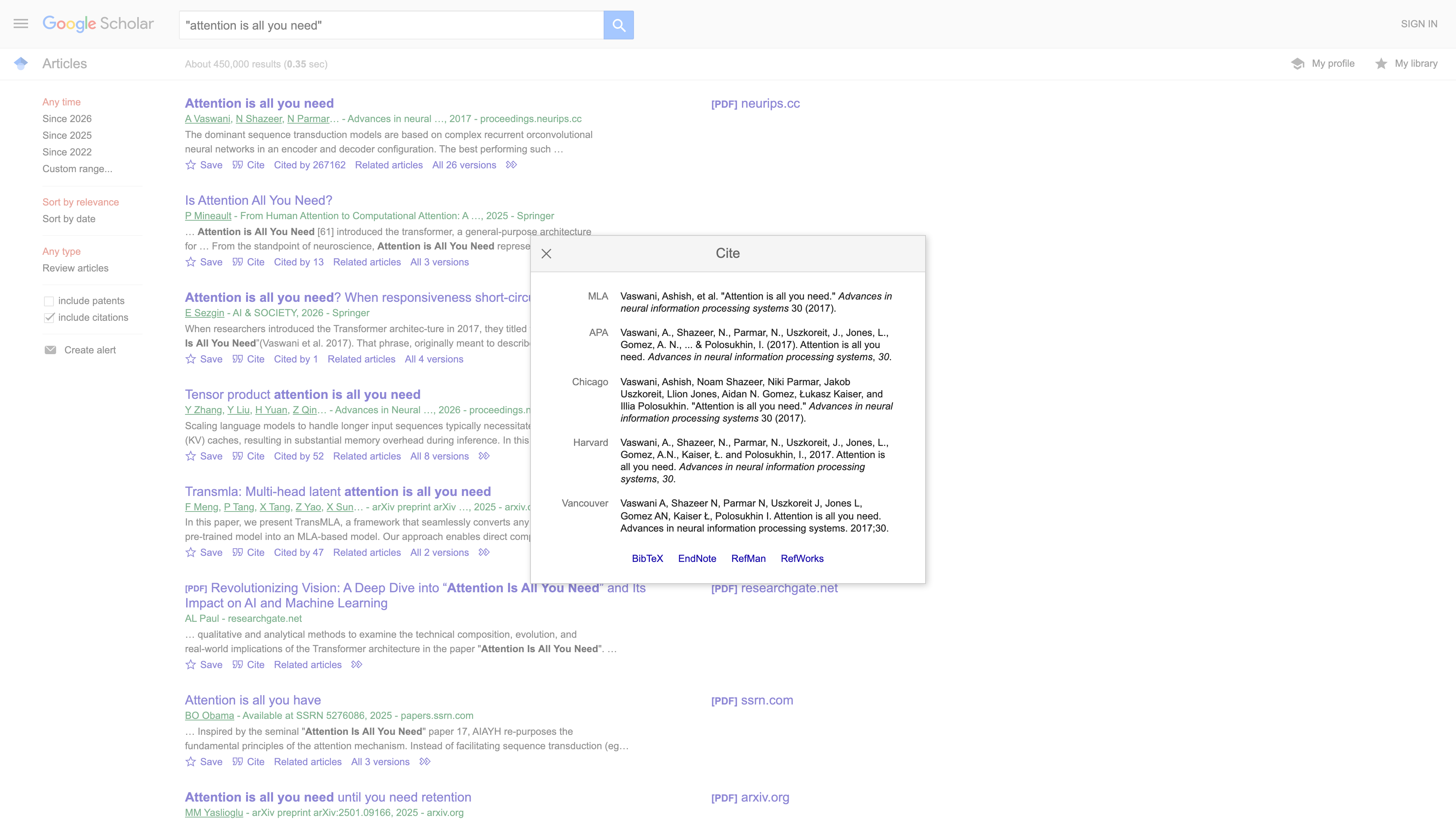Open Transmla Multi-head latent attention title

coord(338,492)
